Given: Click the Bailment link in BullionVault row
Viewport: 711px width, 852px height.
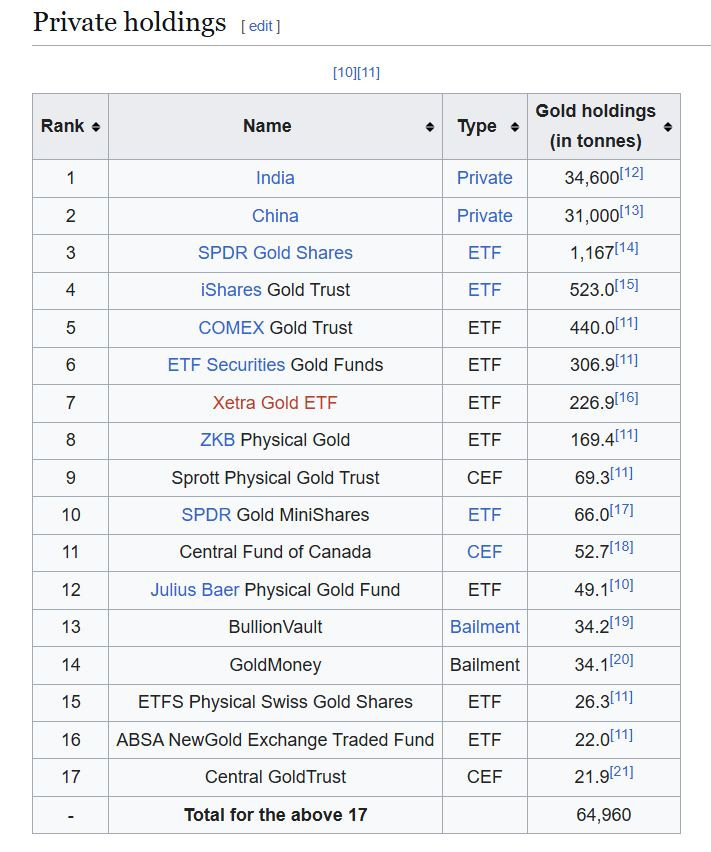Looking at the screenshot, I should pyautogui.click(x=485, y=627).
